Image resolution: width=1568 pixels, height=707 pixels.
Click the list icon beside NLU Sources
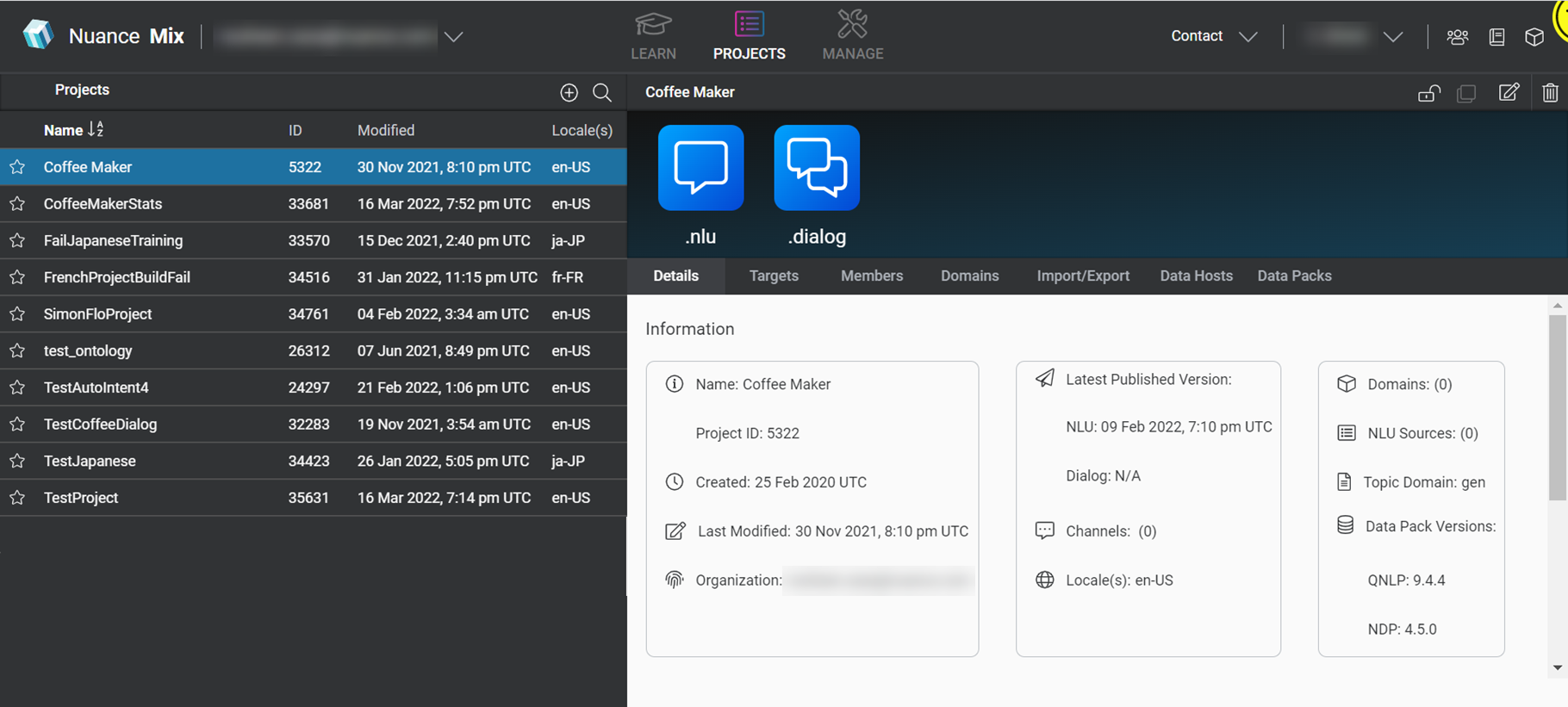click(1347, 433)
